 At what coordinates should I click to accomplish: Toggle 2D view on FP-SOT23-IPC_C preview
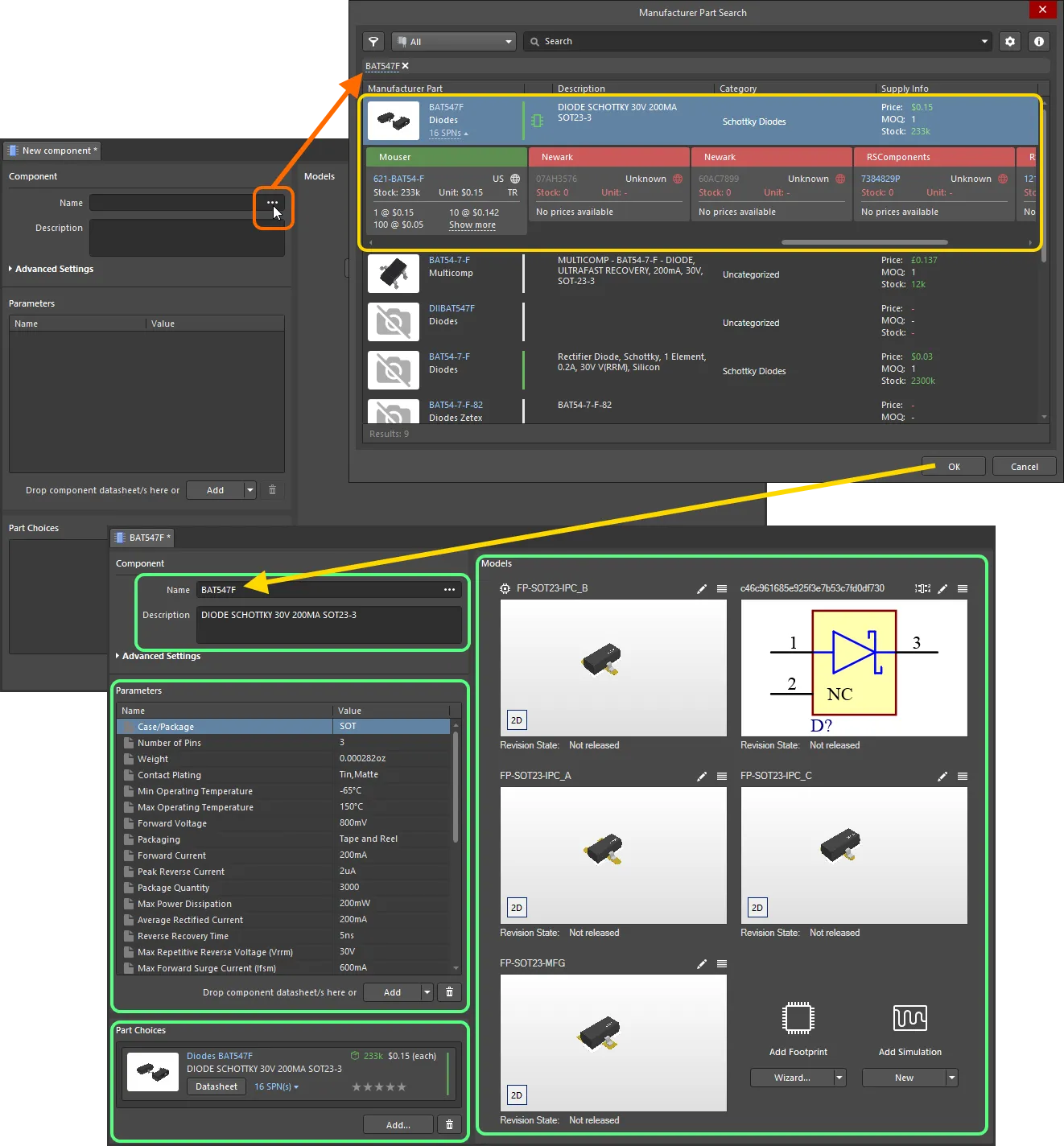coord(757,908)
